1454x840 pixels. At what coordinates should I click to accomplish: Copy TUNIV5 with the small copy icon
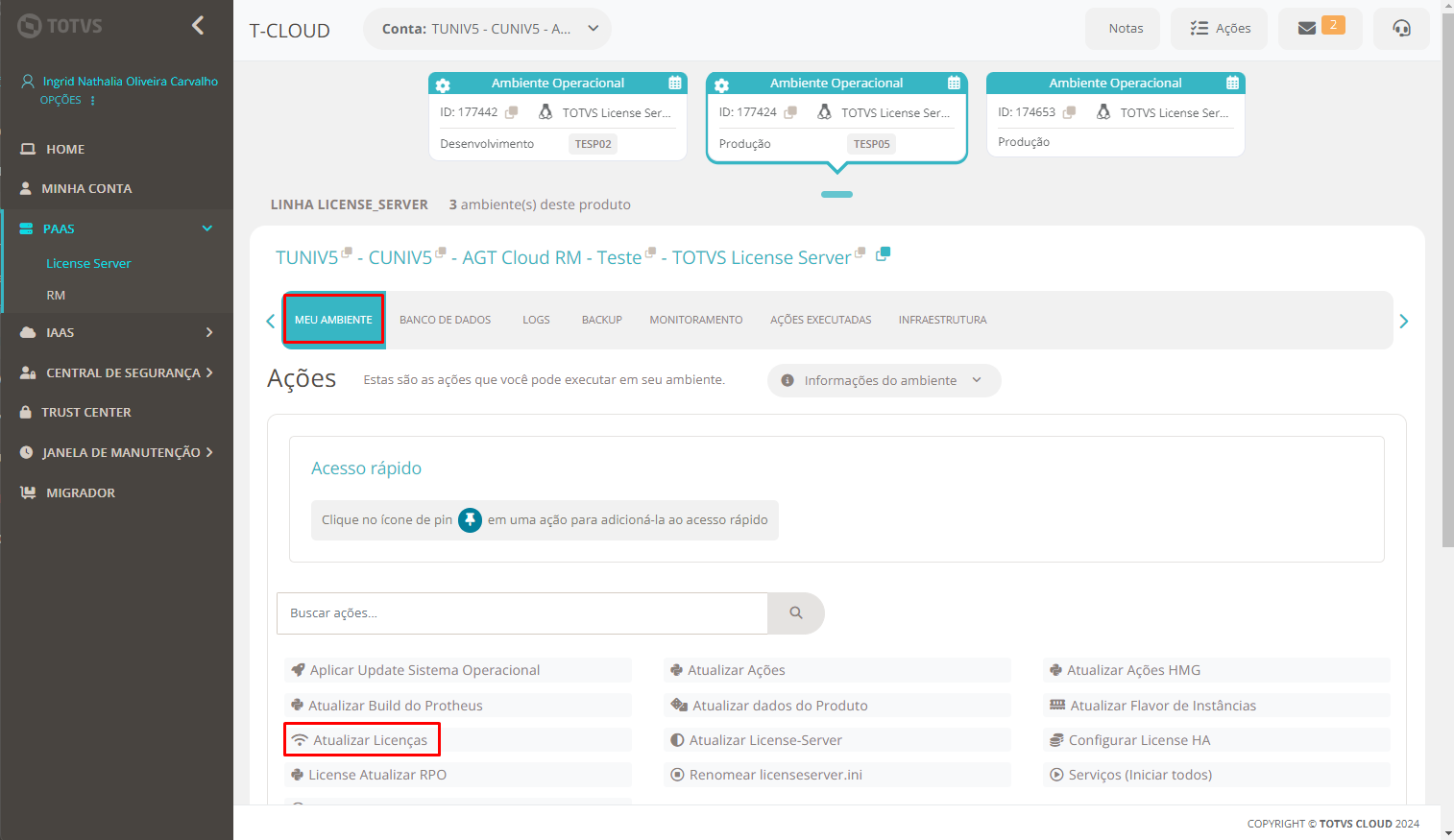[x=347, y=252]
